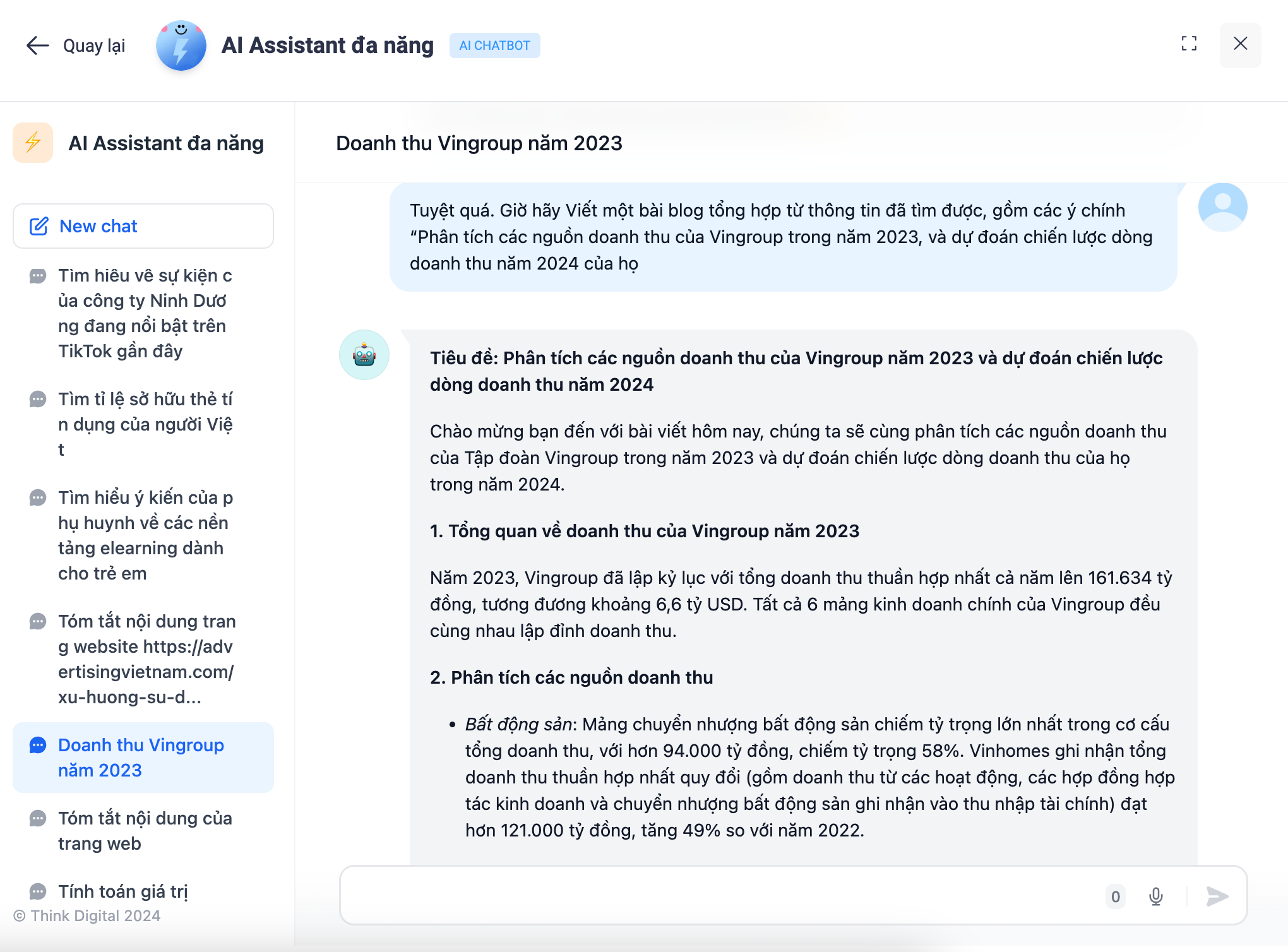Open the advertisingvietnam website summary chat
1288x952 pixels.
(x=146, y=659)
